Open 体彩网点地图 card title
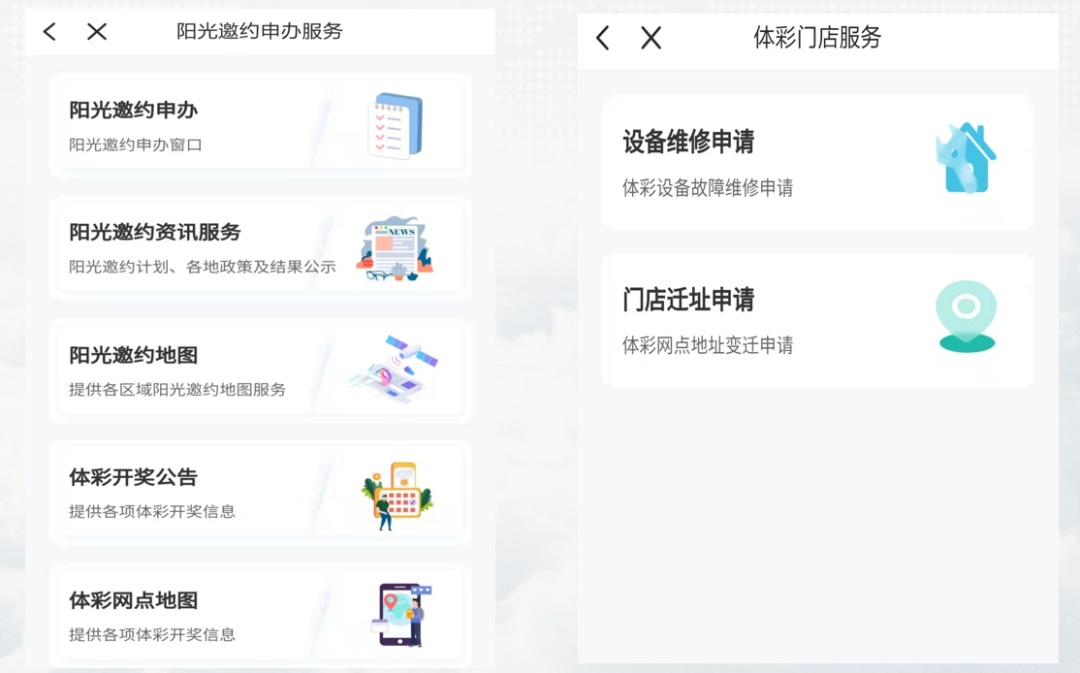 pos(134,600)
